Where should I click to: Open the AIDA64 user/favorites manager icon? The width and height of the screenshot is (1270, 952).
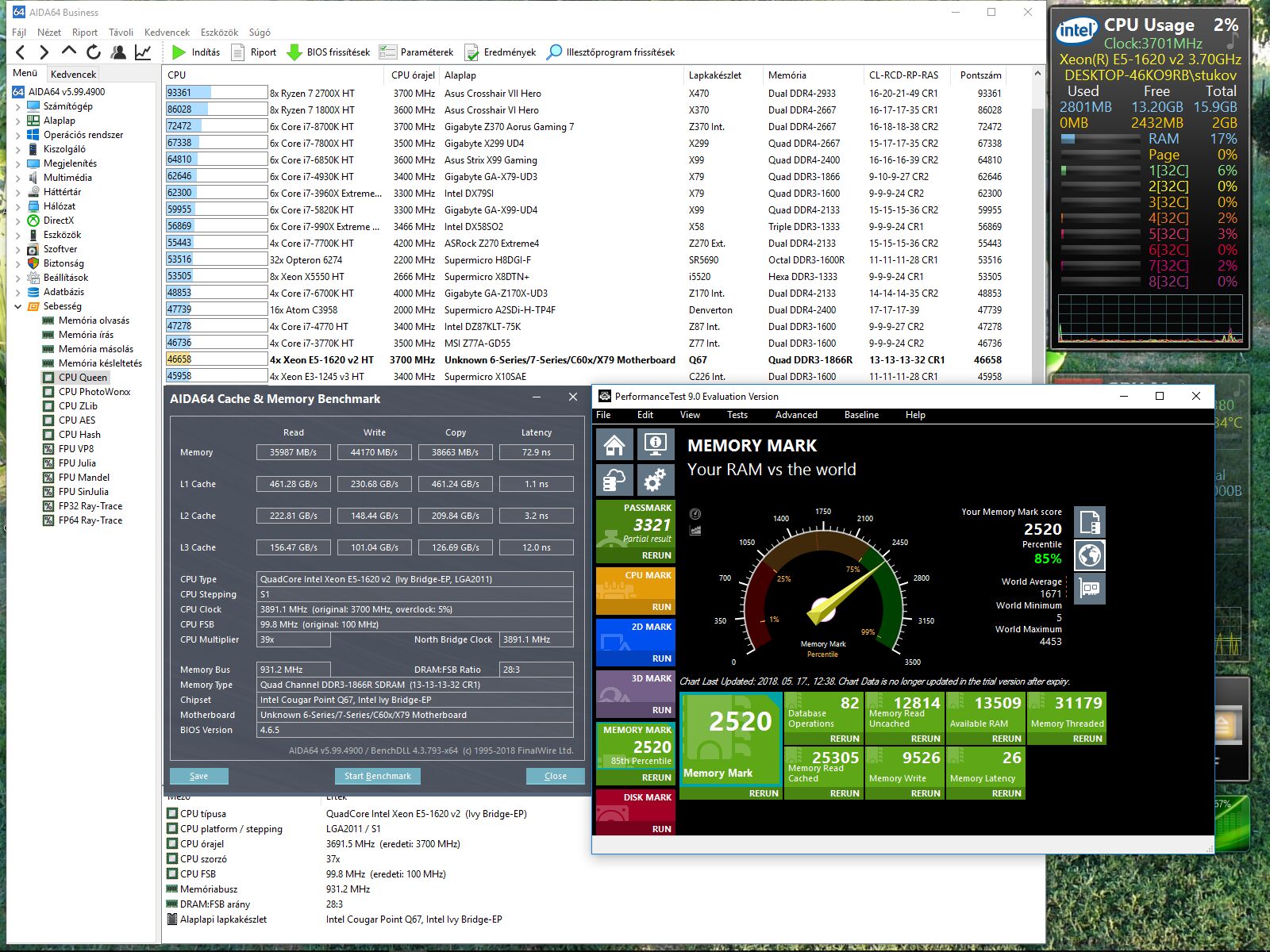pos(118,52)
